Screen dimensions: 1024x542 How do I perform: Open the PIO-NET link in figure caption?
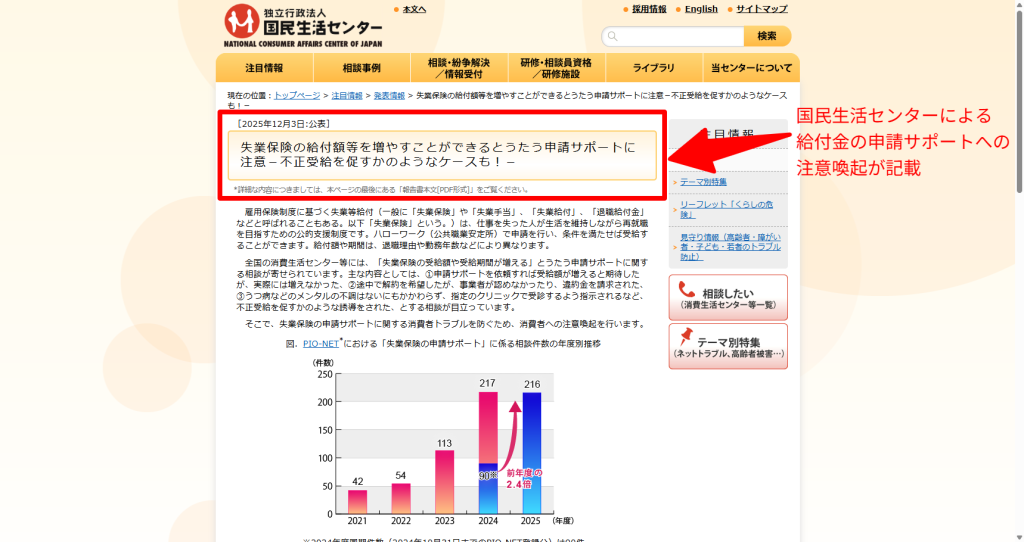(x=321, y=343)
